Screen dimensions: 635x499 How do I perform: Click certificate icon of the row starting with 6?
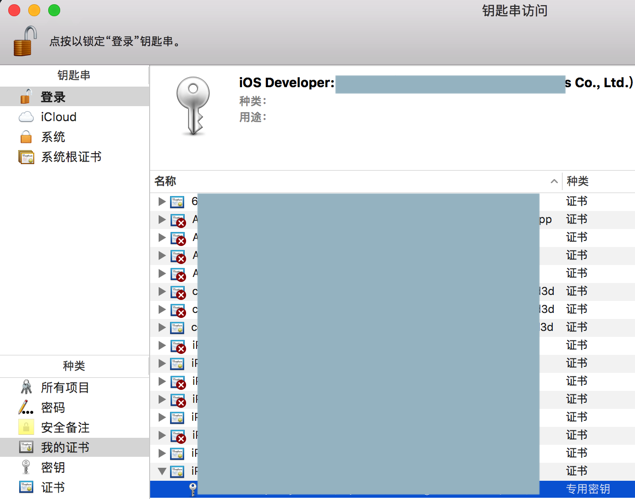(x=177, y=201)
